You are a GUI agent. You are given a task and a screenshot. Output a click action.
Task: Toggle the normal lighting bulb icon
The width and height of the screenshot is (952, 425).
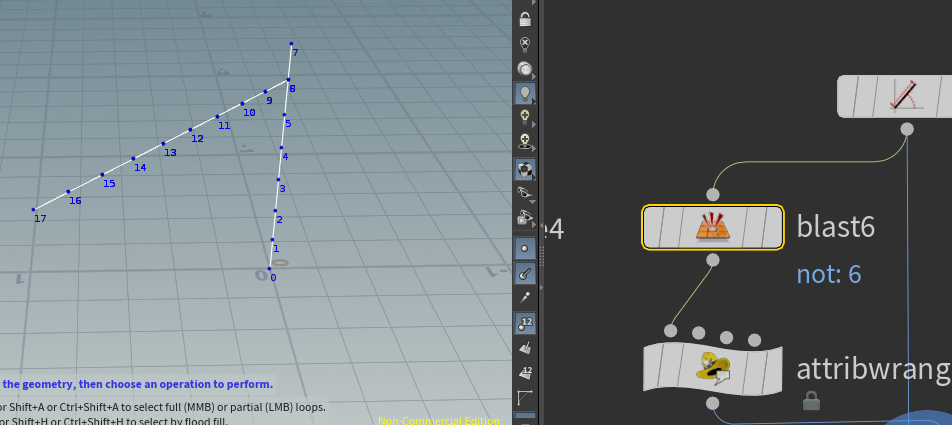pos(525,94)
